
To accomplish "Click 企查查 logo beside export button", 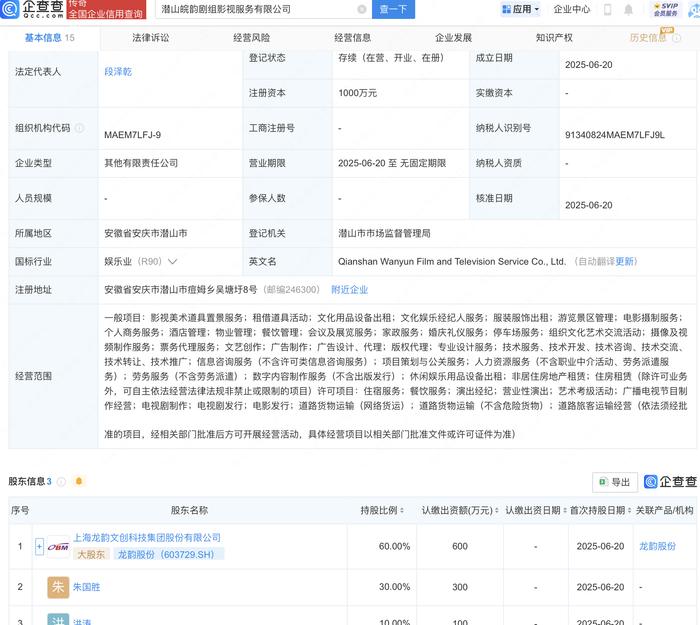I will [670, 482].
